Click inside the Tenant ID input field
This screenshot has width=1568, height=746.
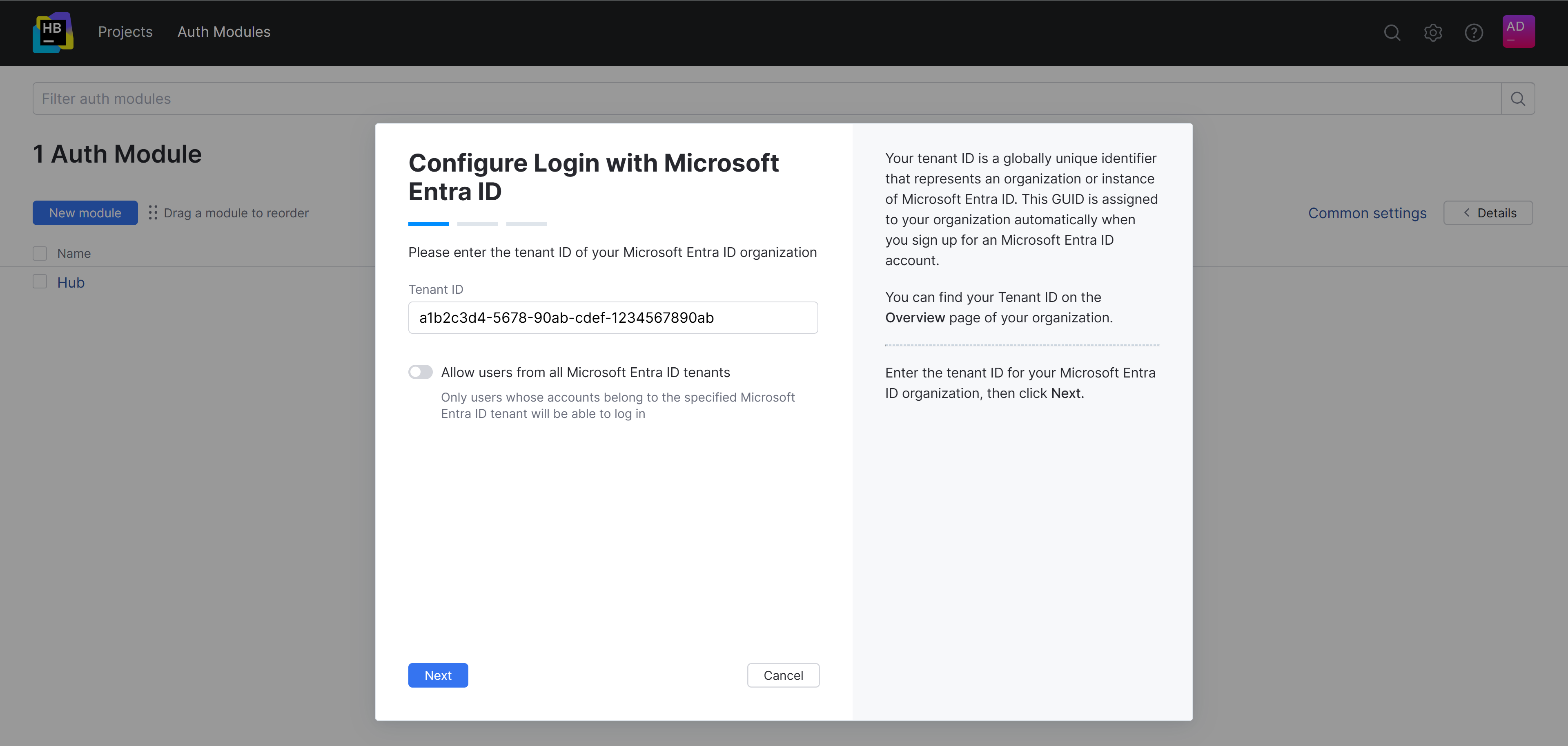612,317
